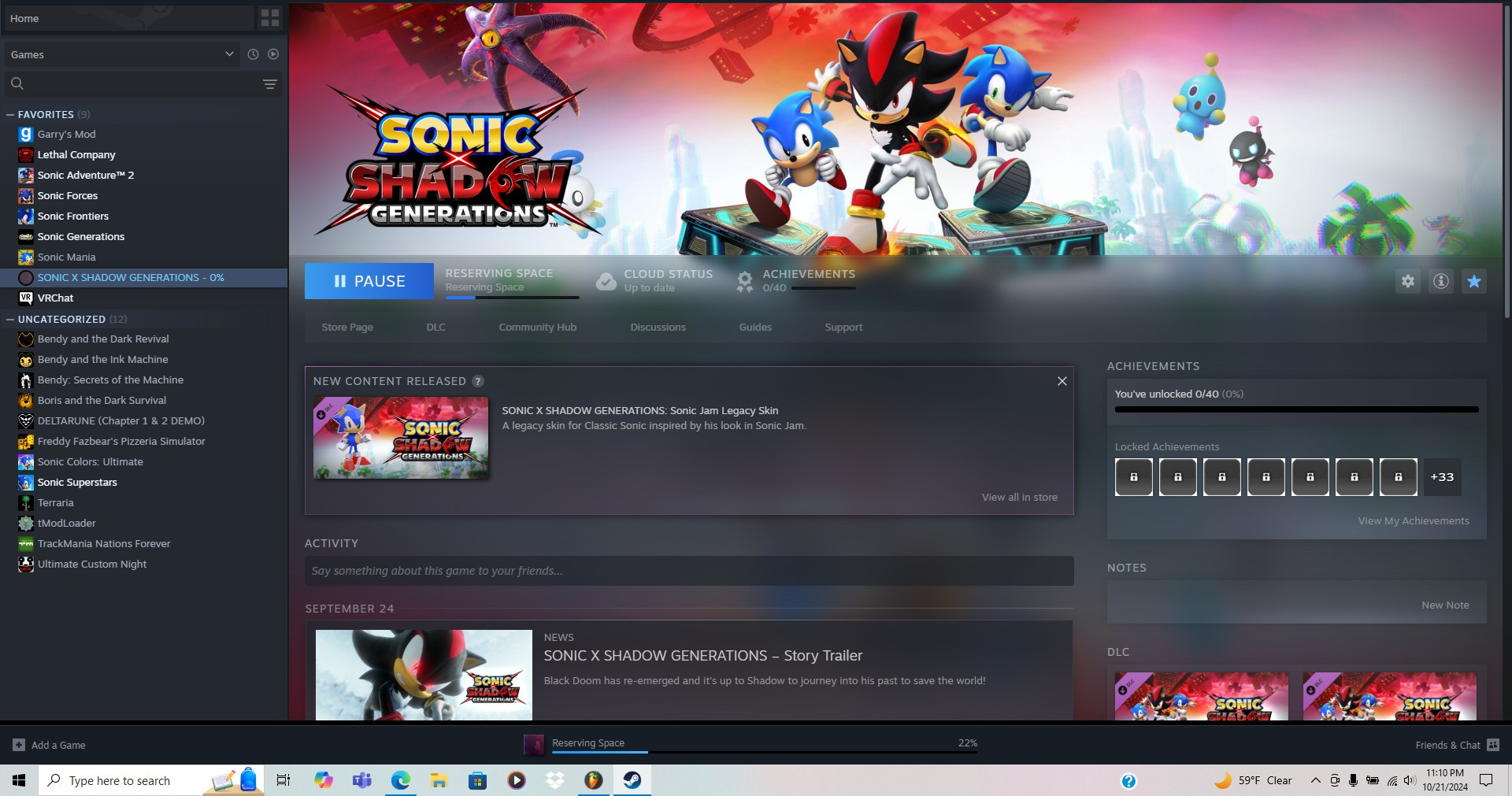Click the Add a Game plus icon
This screenshot has height=796, width=1512.
pos(19,745)
